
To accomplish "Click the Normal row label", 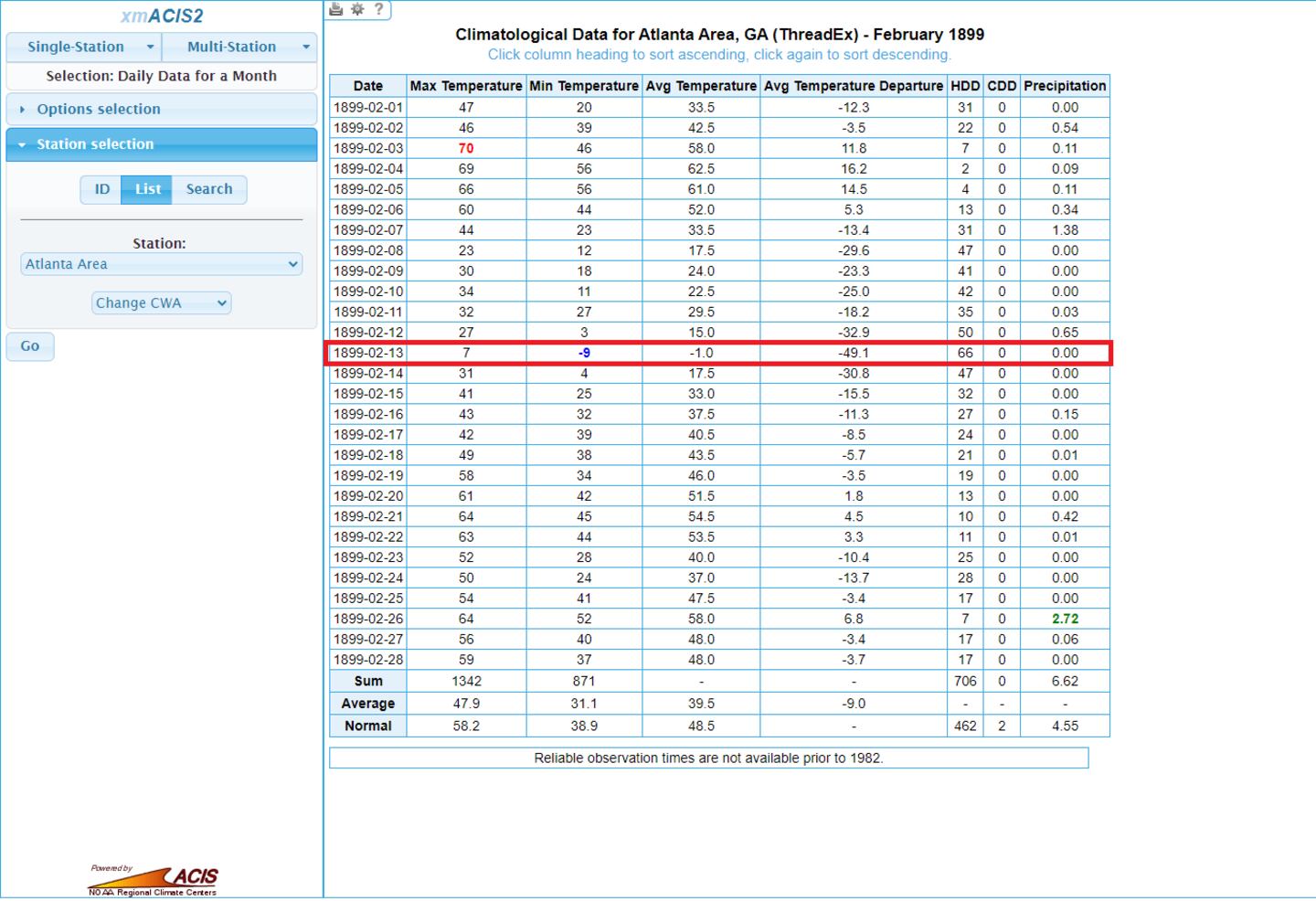I will point(368,726).
